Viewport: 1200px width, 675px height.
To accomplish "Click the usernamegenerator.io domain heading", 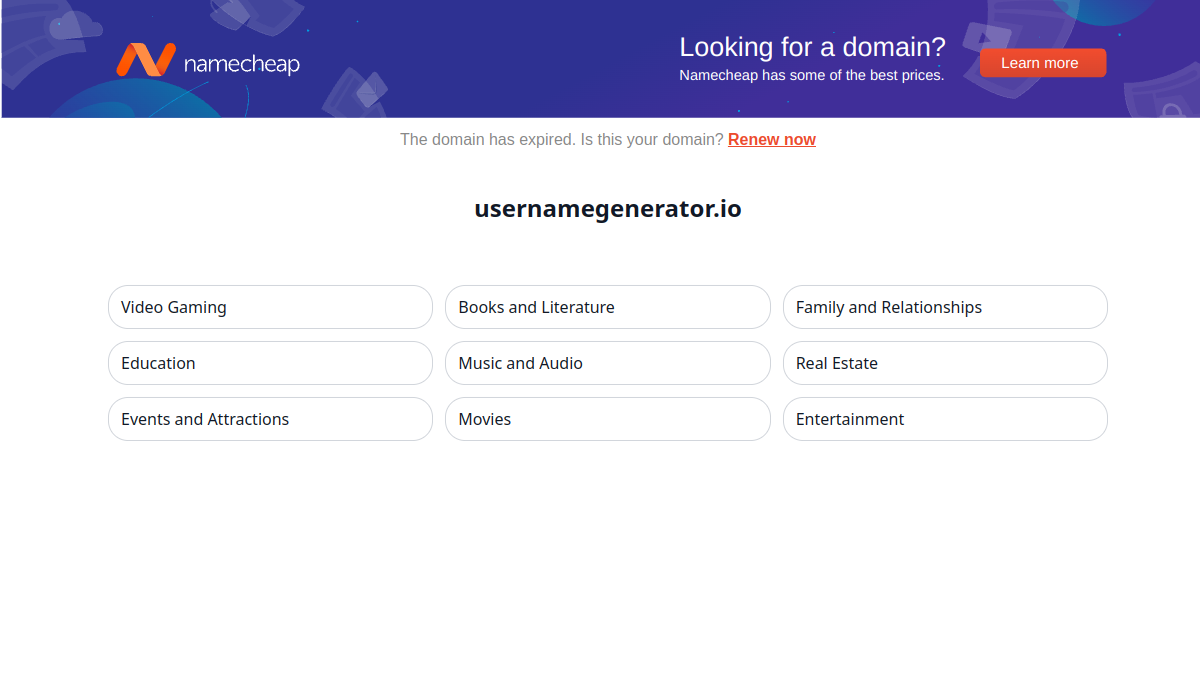I will point(608,209).
